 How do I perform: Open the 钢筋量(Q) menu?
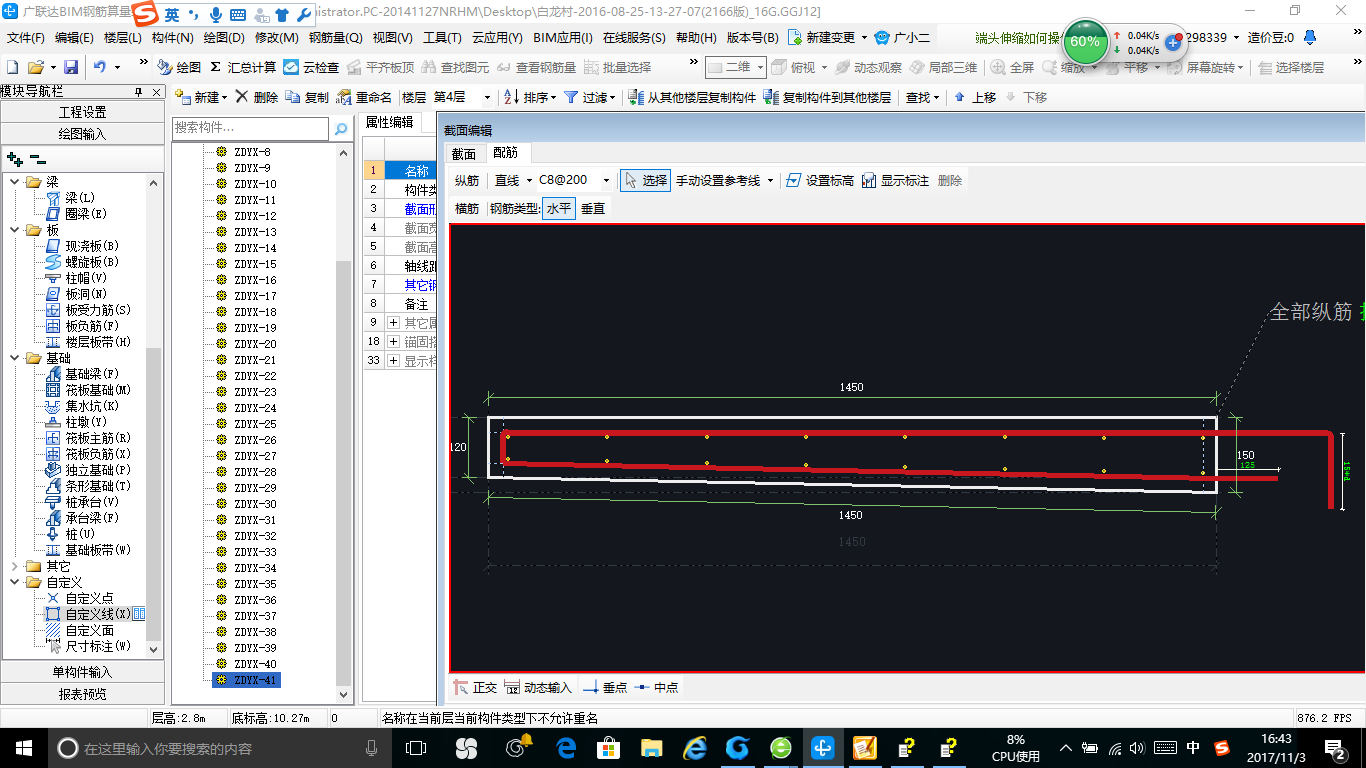click(x=335, y=38)
